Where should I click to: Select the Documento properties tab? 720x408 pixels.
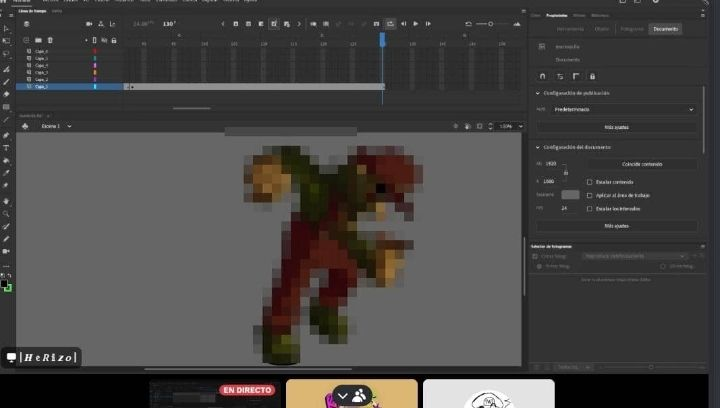pyautogui.click(x=665, y=29)
